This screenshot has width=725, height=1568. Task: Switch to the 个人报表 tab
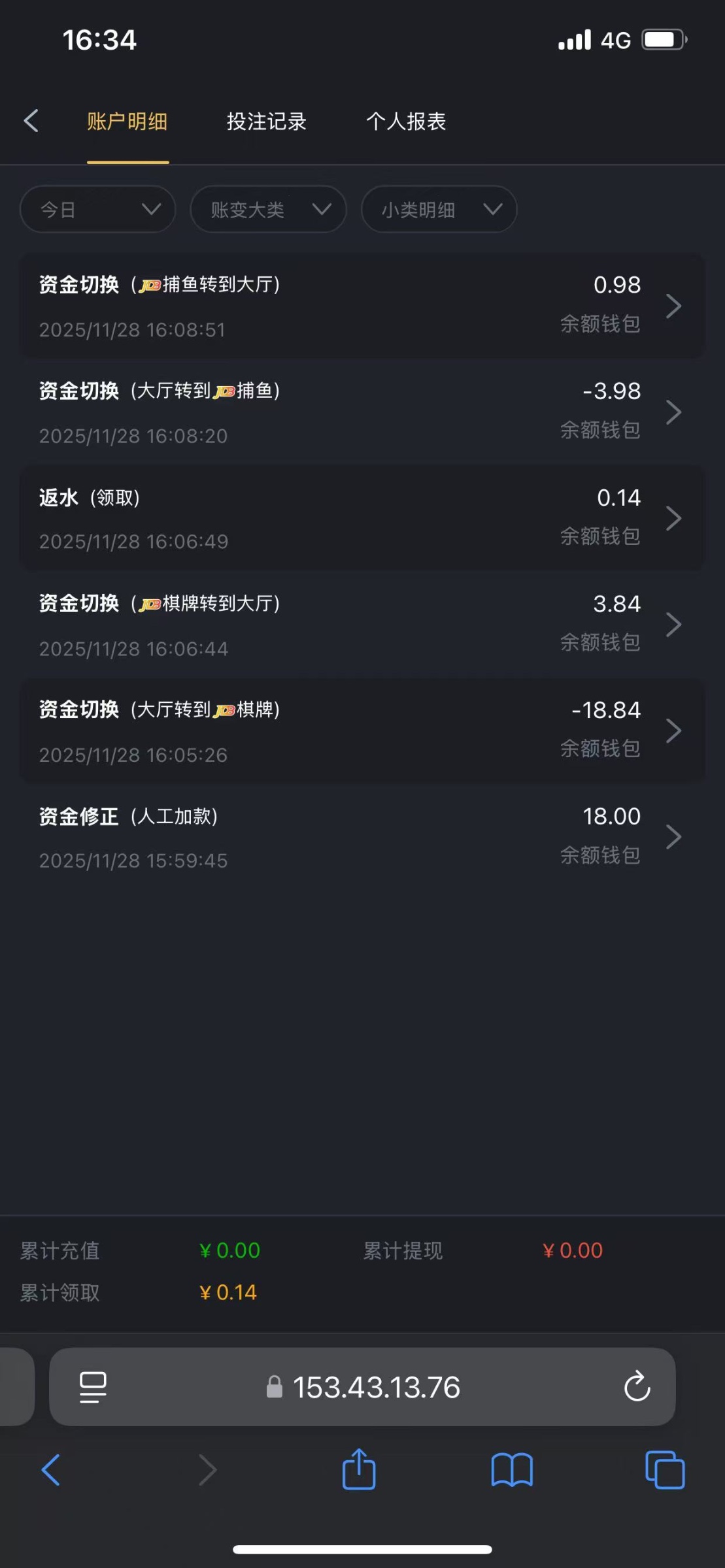coord(406,122)
